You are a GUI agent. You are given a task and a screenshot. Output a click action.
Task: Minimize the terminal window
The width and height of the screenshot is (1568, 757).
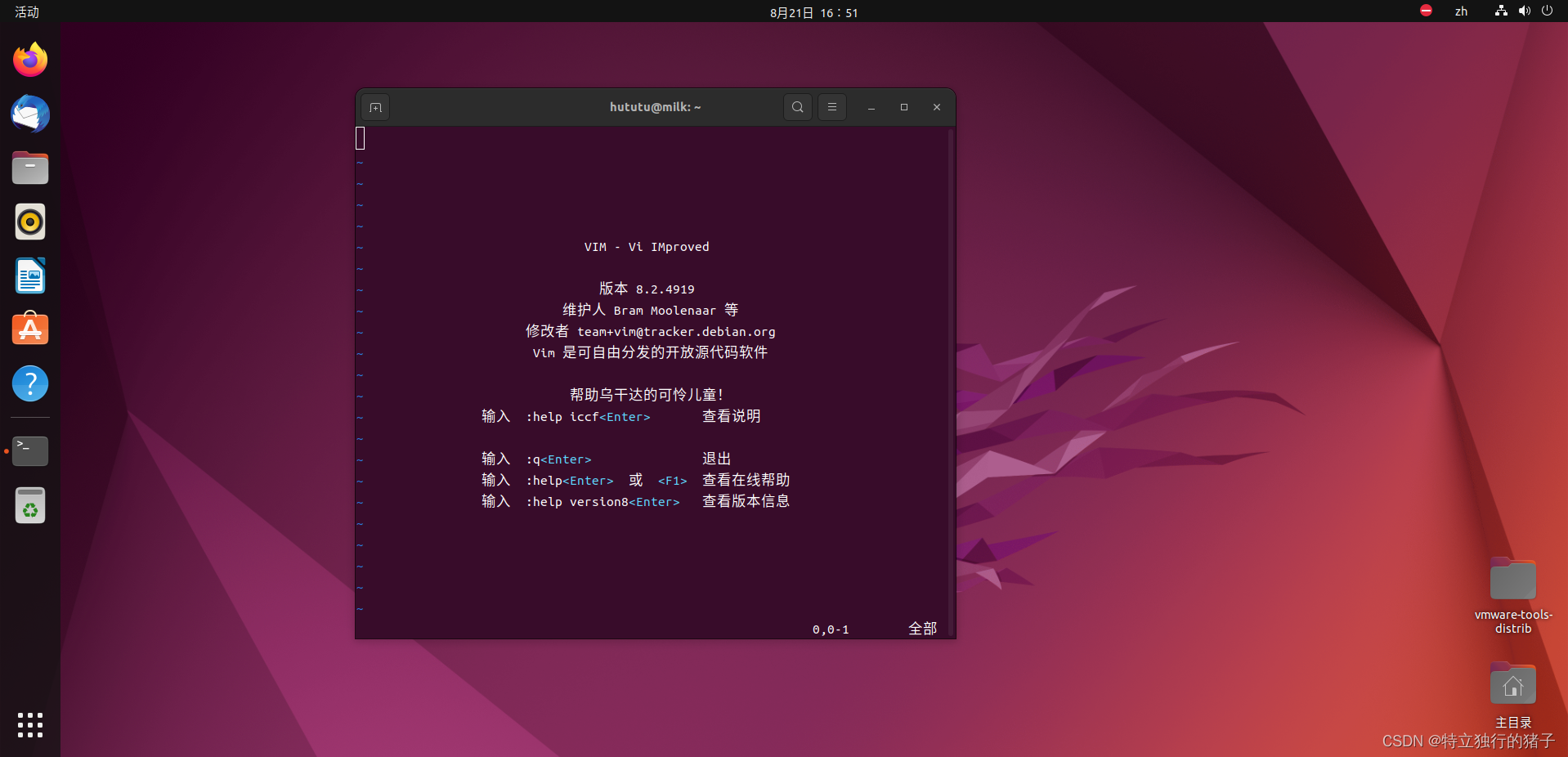point(871,107)
